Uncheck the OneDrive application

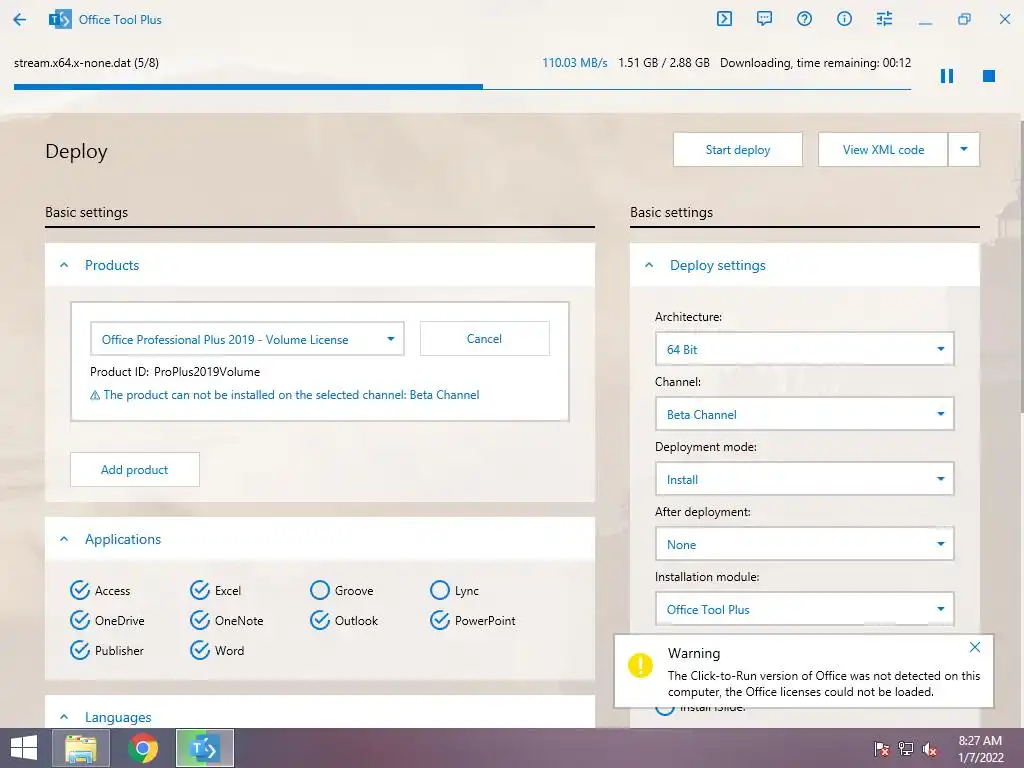click(80, 620)
